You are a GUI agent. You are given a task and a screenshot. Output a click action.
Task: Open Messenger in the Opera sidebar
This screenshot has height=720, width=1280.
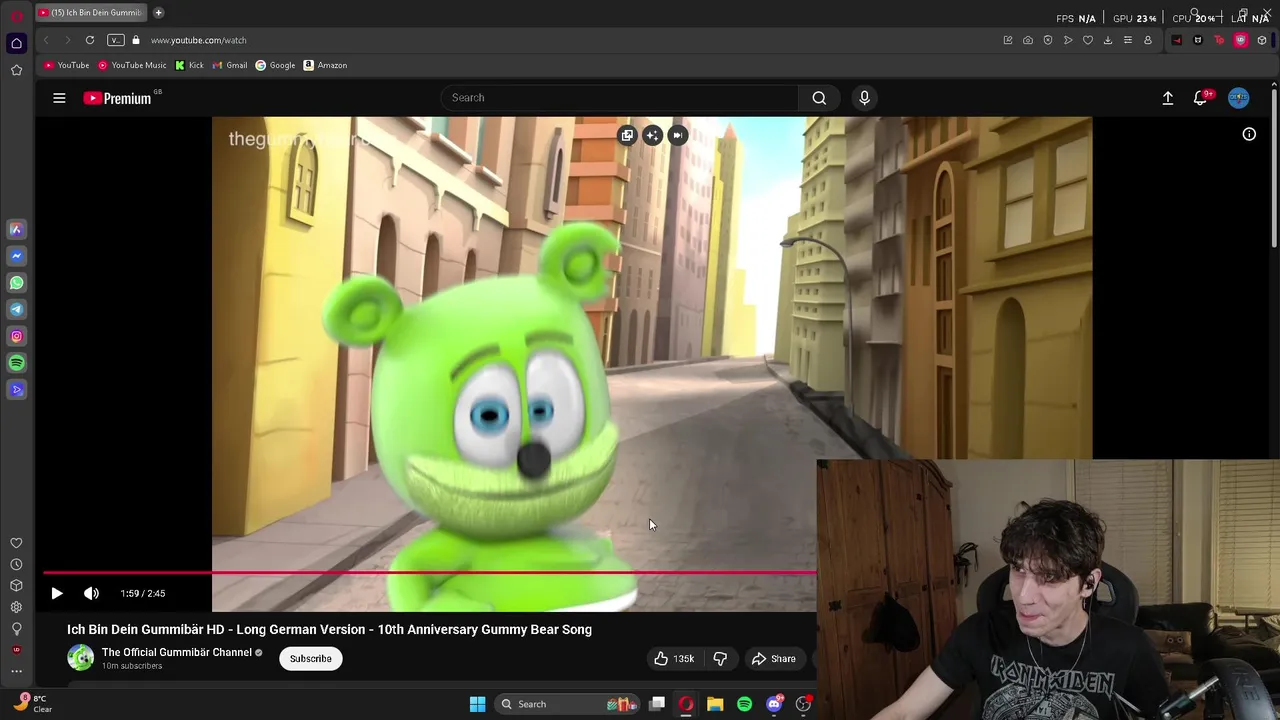(x=16, y=256)
